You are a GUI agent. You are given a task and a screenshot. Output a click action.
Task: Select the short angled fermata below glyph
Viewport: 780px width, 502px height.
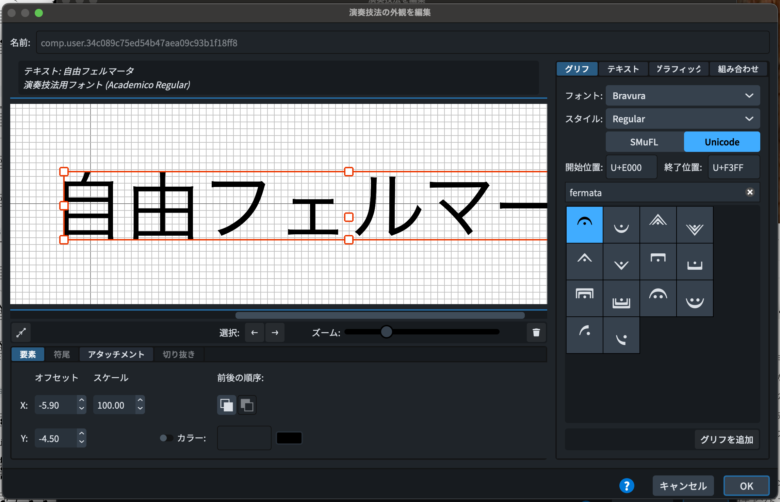coord(621,262)
